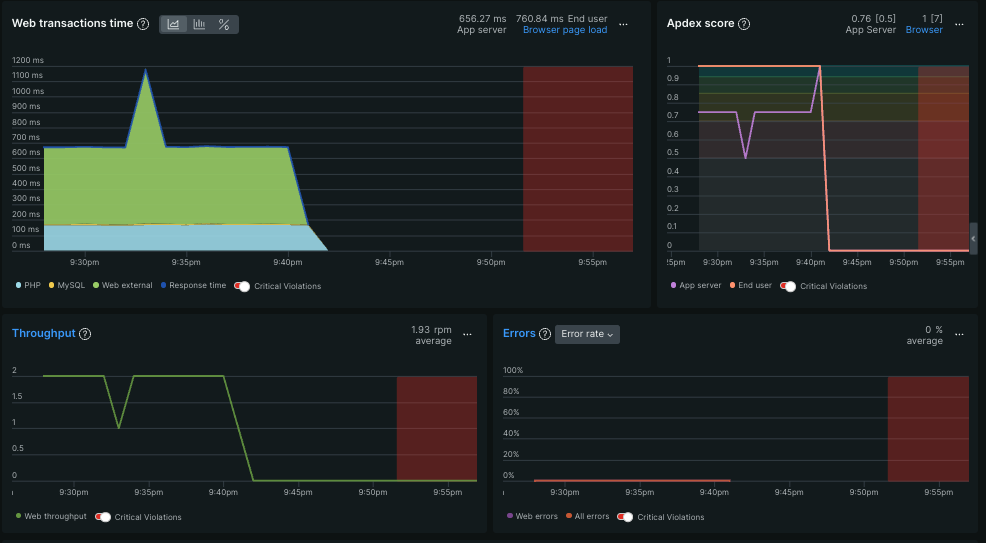Switch to histogram bar chart view

199,25
